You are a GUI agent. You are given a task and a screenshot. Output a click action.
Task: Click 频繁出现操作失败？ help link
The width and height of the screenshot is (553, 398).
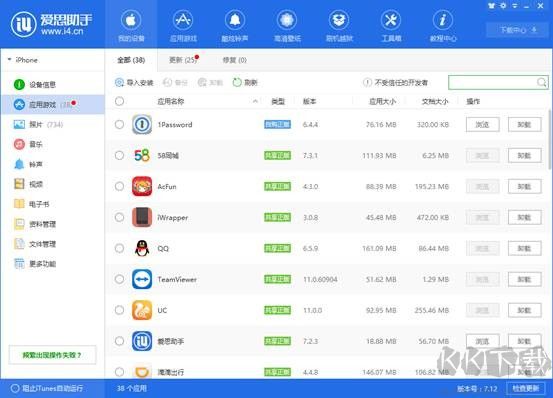pyautogui.click(x=52, y=355)
